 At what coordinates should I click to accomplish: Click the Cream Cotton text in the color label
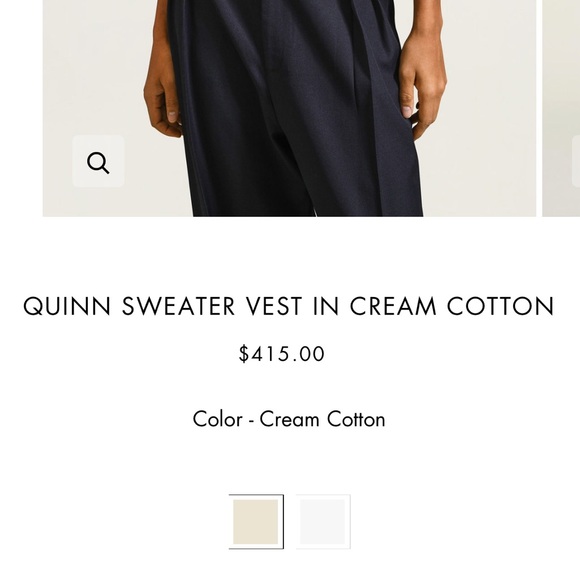[x=322, y=419]
